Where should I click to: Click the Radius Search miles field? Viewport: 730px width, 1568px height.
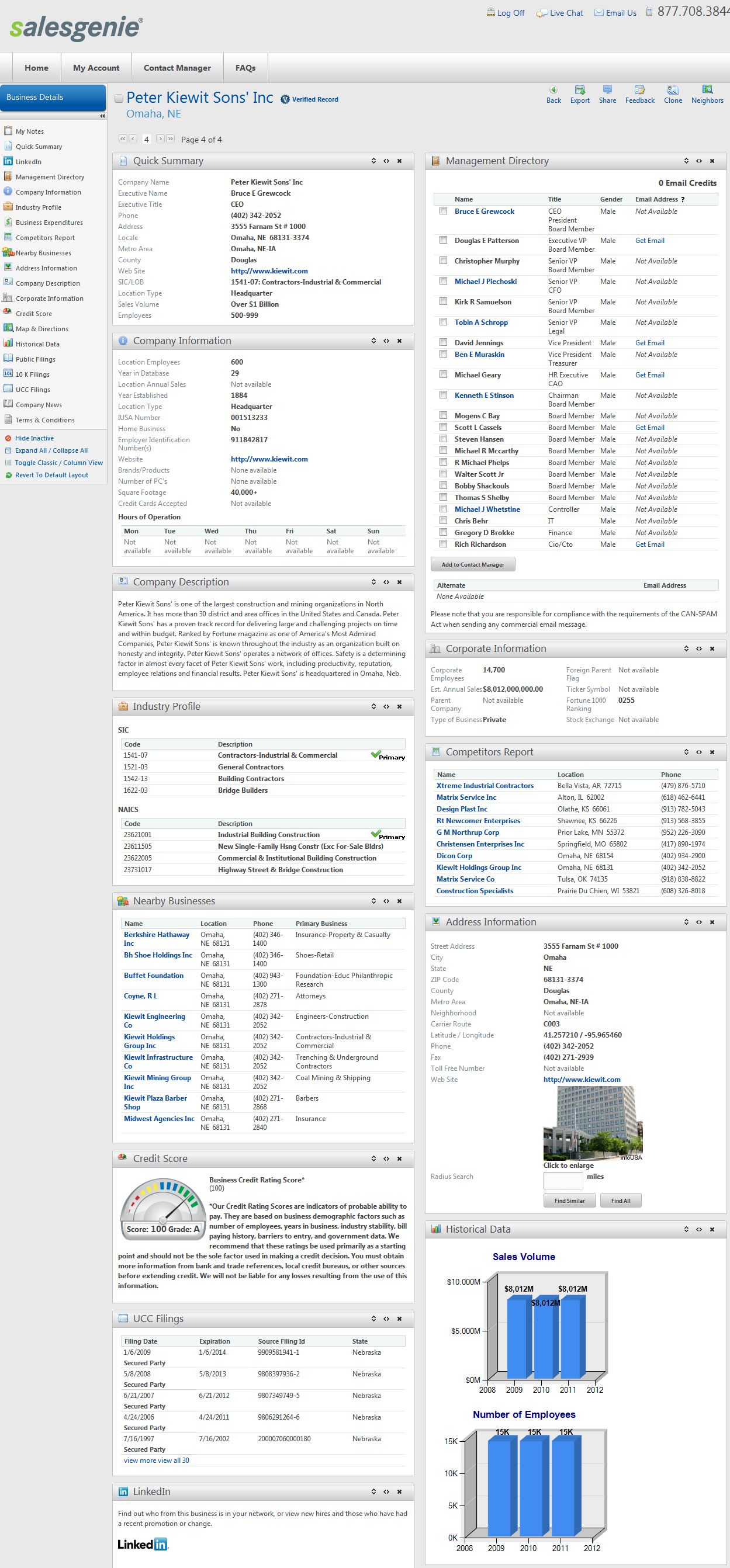pyautogui.click(x=563, y=1180)
